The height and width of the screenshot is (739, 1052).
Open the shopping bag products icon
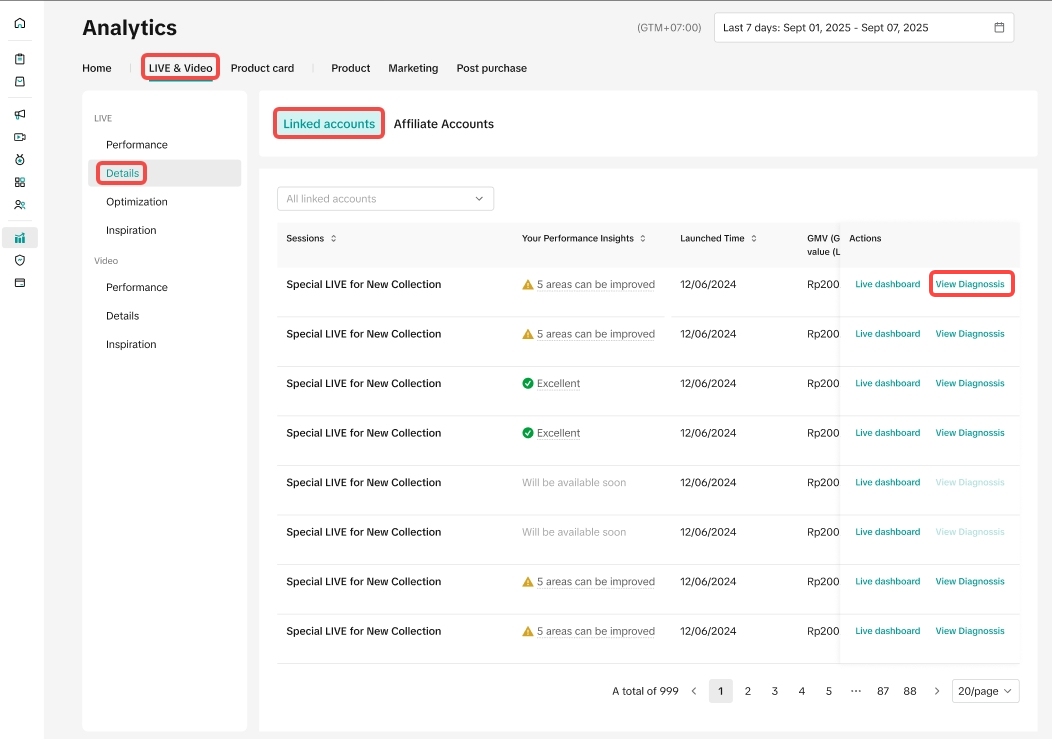20,82
